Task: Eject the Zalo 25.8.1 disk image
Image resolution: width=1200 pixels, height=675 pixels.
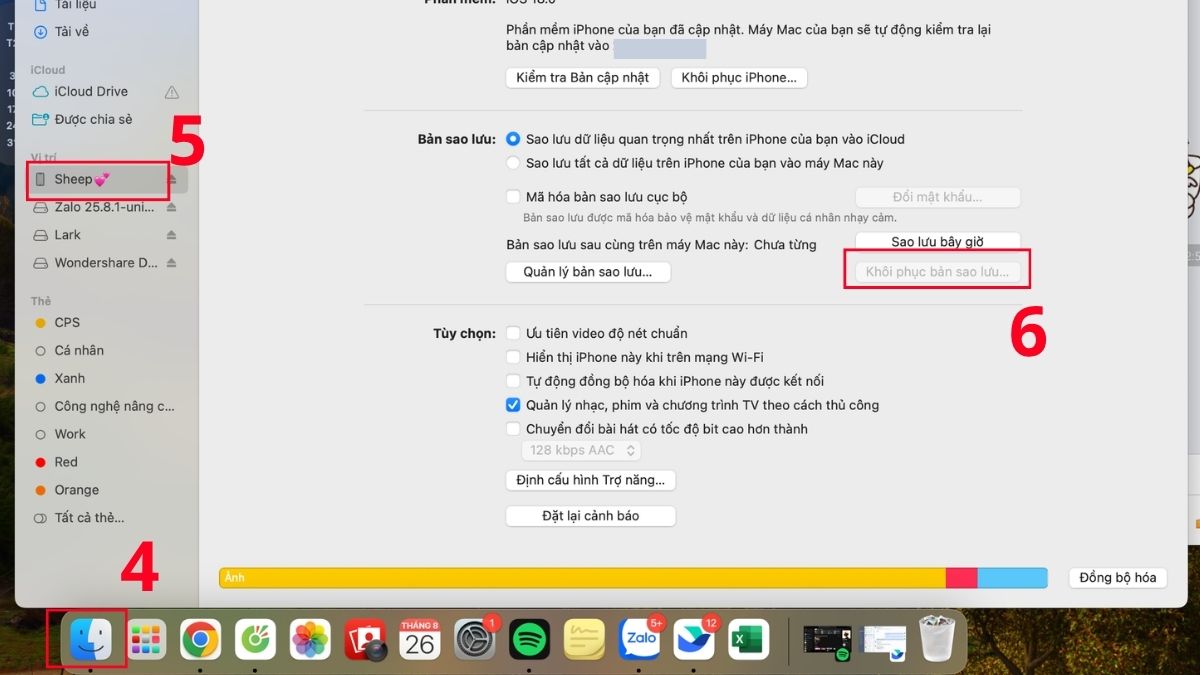Action: click(171, 207)
